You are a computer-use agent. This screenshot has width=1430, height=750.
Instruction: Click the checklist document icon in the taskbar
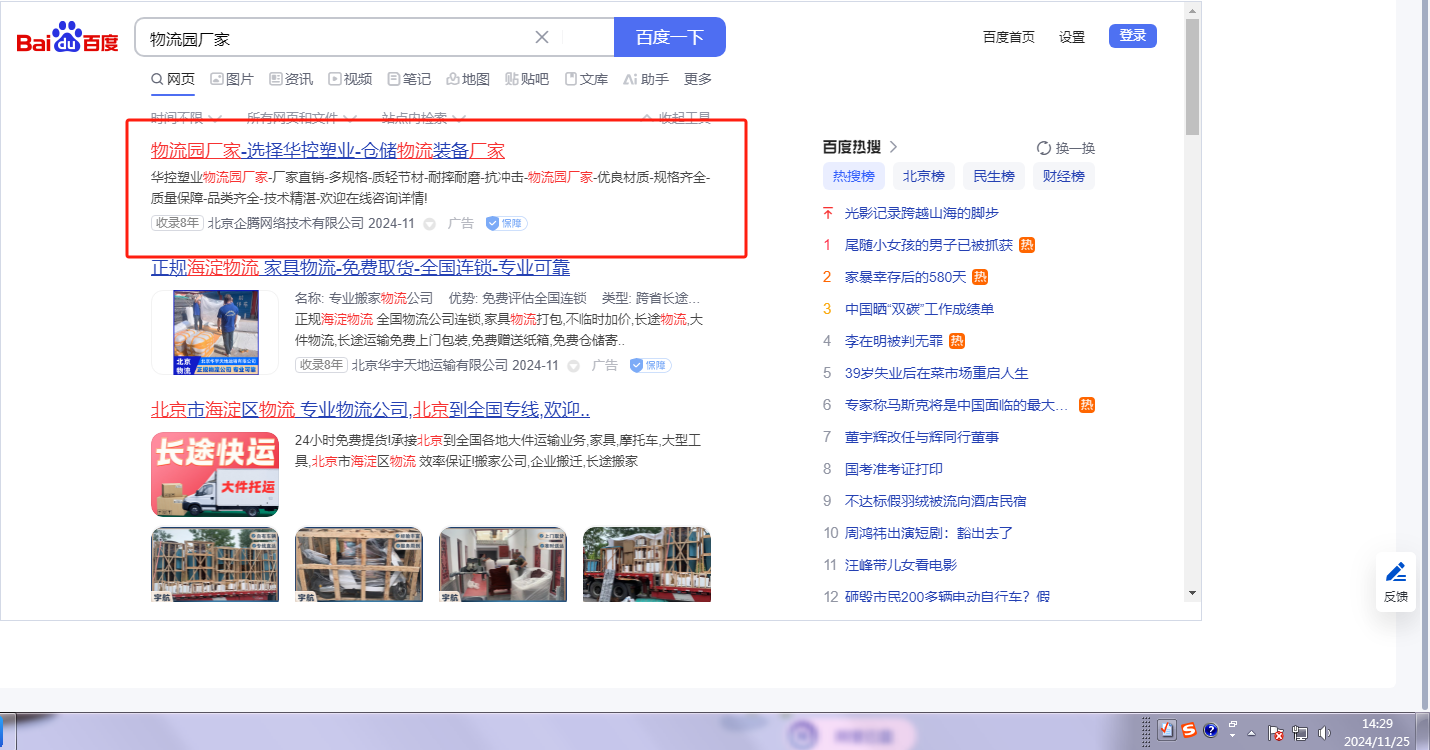pyautogui.click(x=1166, y=730)
